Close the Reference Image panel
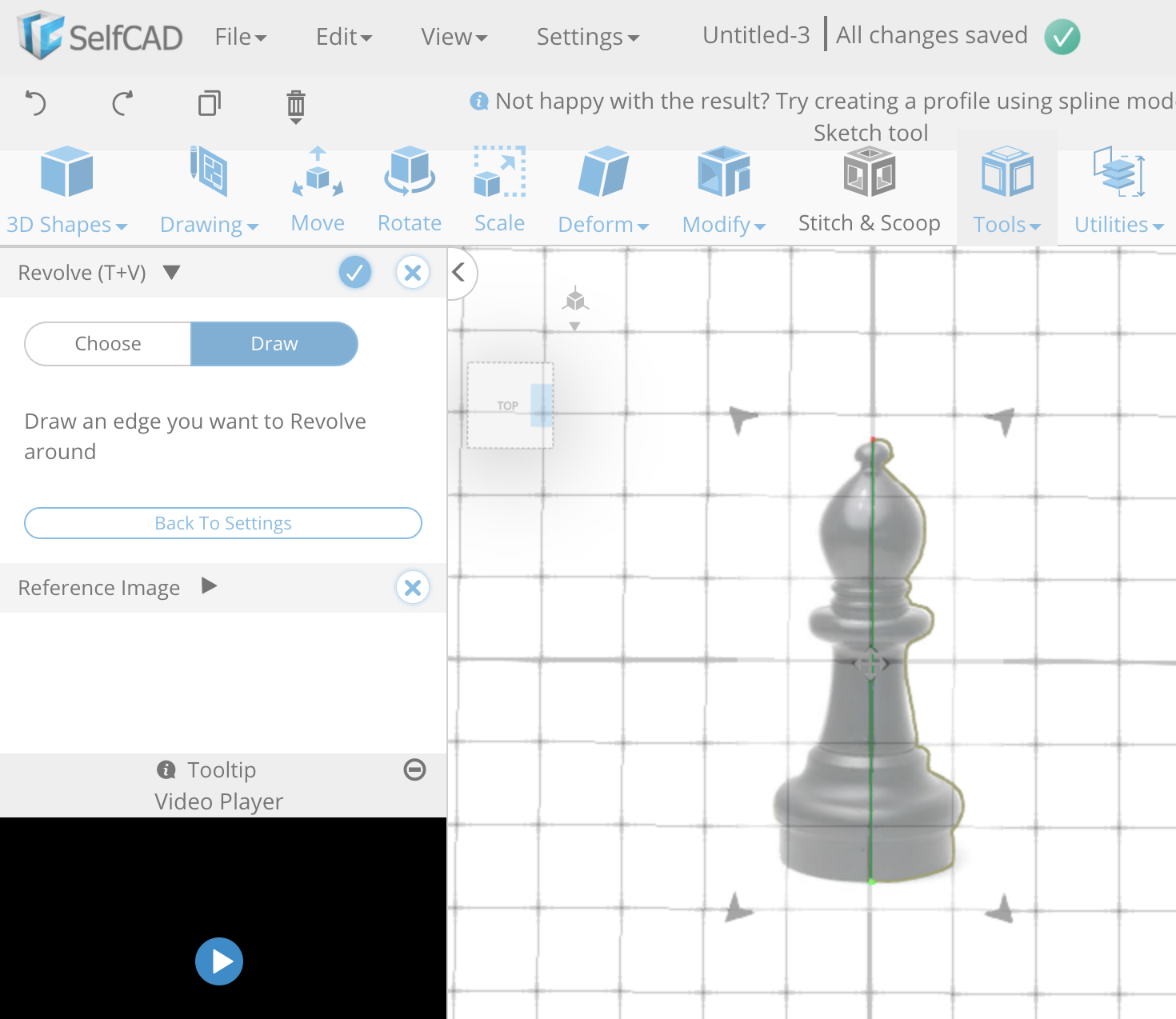 (413, 588)
